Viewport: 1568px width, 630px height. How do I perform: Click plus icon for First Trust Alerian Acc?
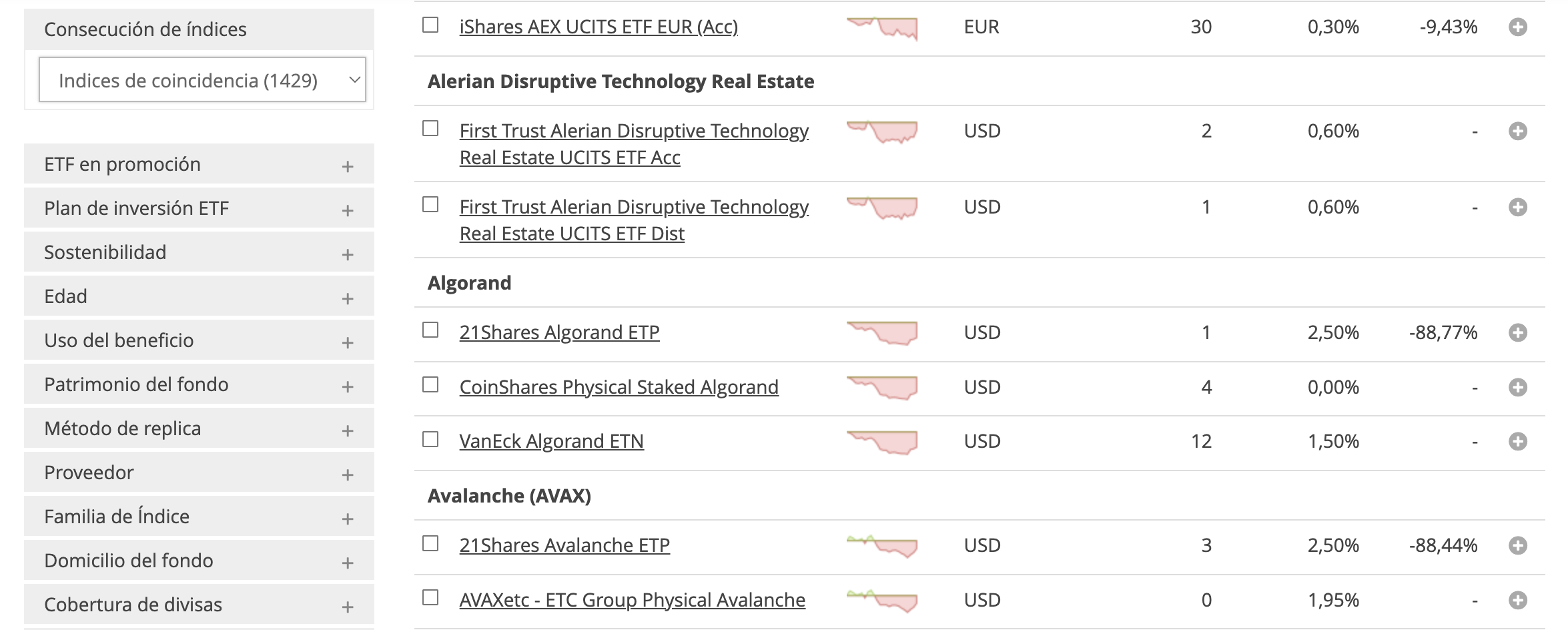pyautogui.click(x=1518, y=131)
